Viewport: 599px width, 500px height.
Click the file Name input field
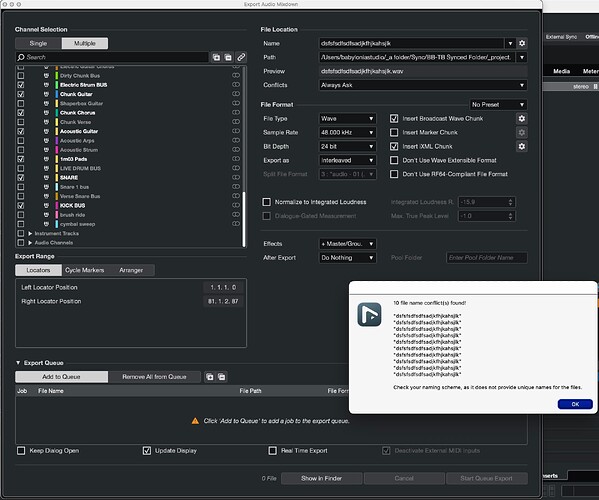point(411,43)
